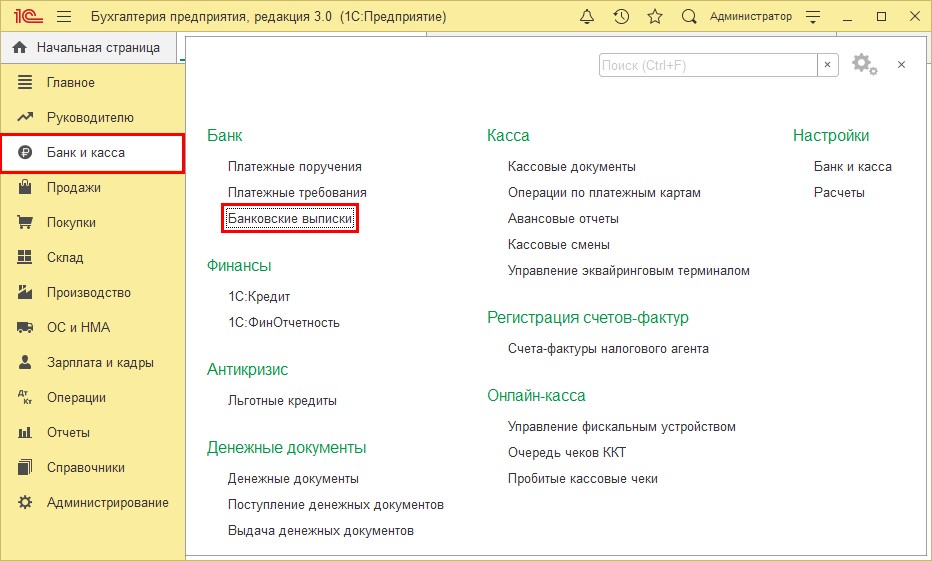
Task: Click the Операции Дт/Кт icon
Action: [25, 397]
